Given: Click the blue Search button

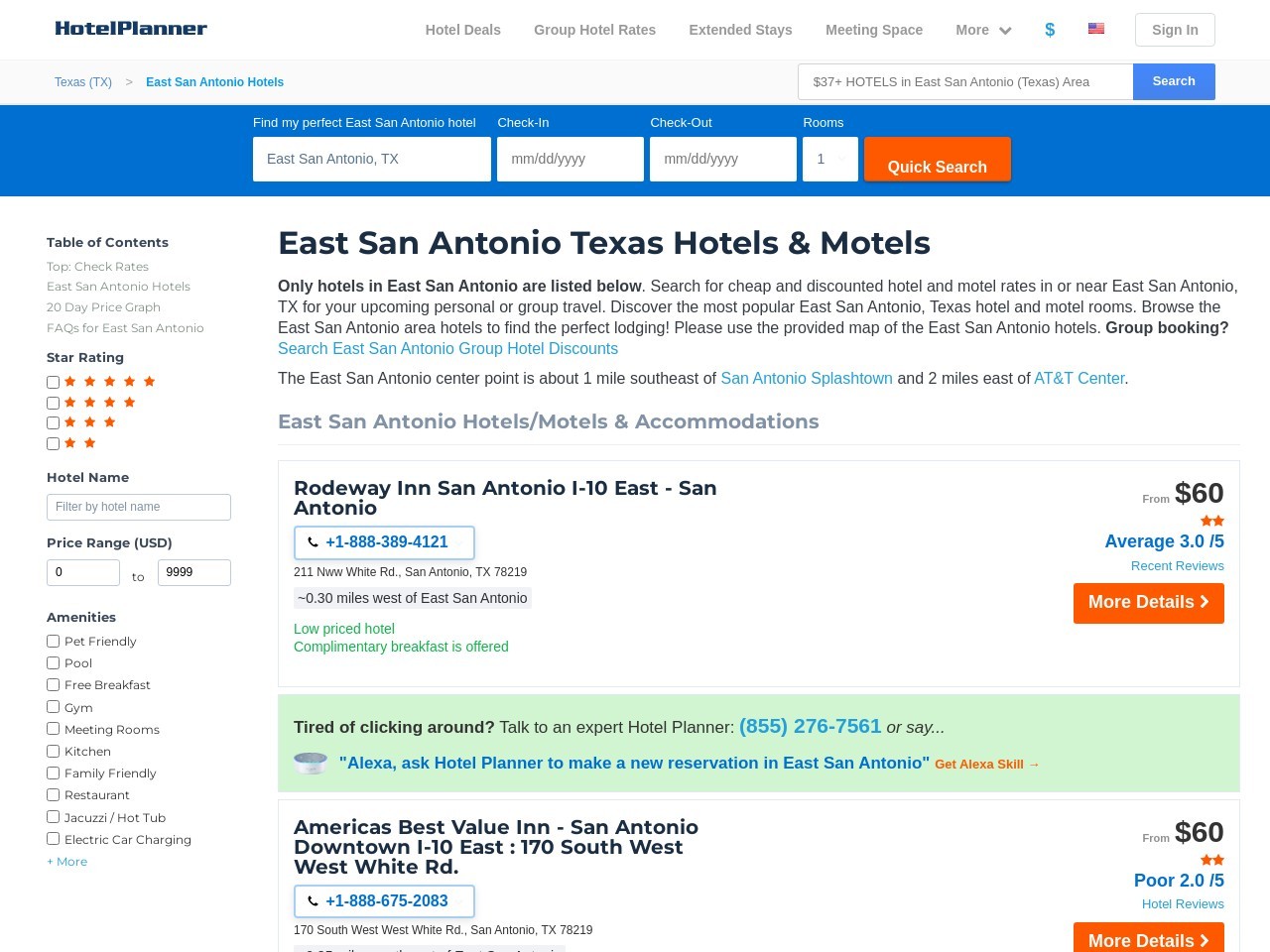Looking at the screenshot, I should click(x=1174, y=81).
